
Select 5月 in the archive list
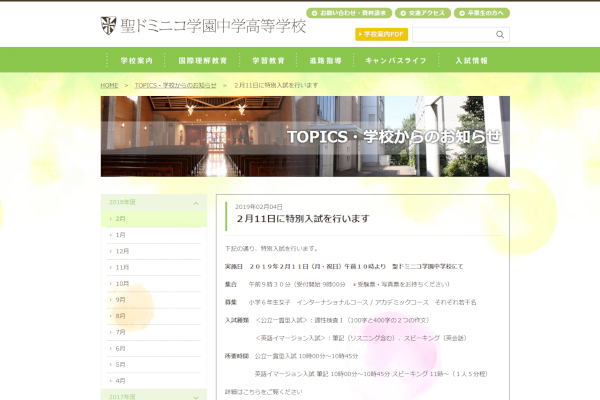(154, 364)
